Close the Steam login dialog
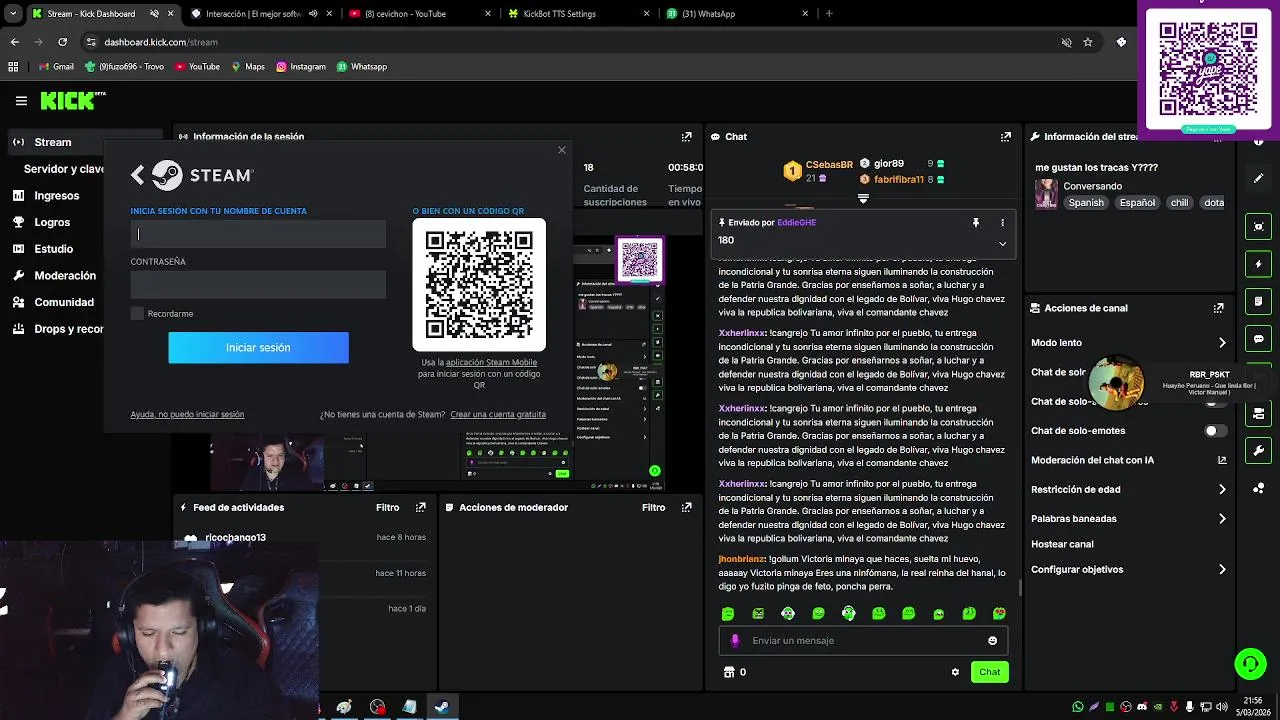The width and height of the screenshot is (1280, 720). tap(562, 150)
